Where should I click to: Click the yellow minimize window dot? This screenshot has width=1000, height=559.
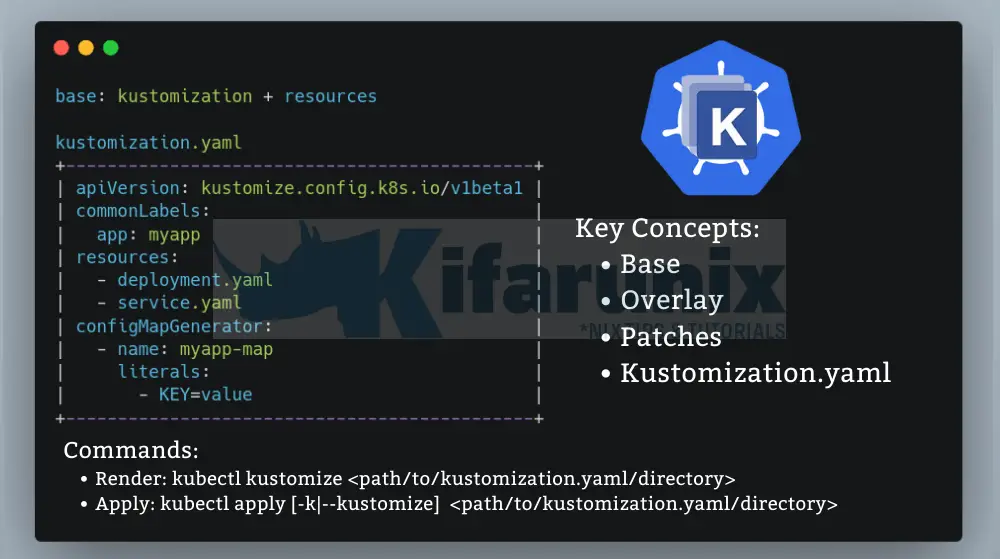coord(86,48)
